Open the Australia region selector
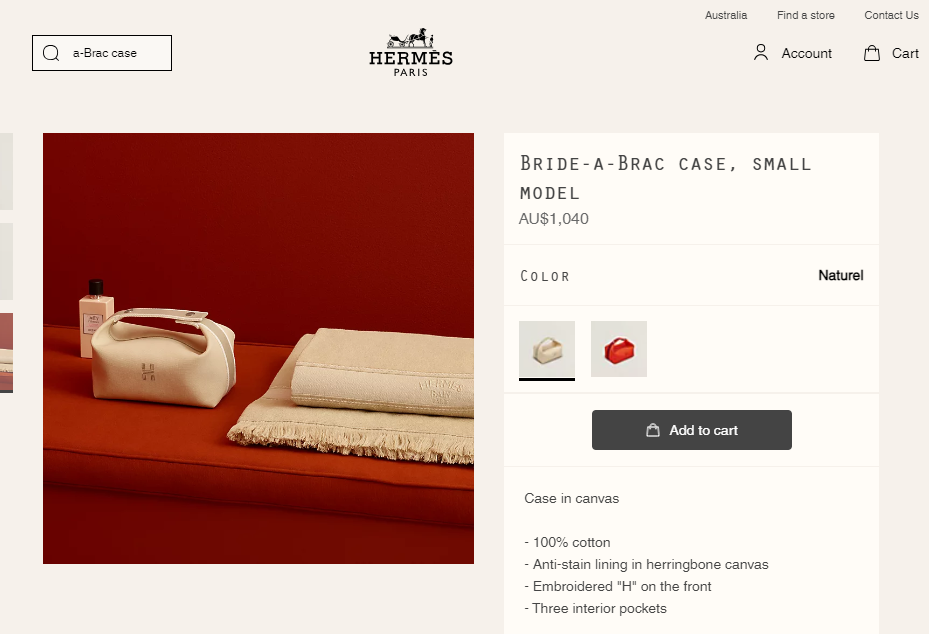This screenshot has height=634, width=929. pos(726,15)
